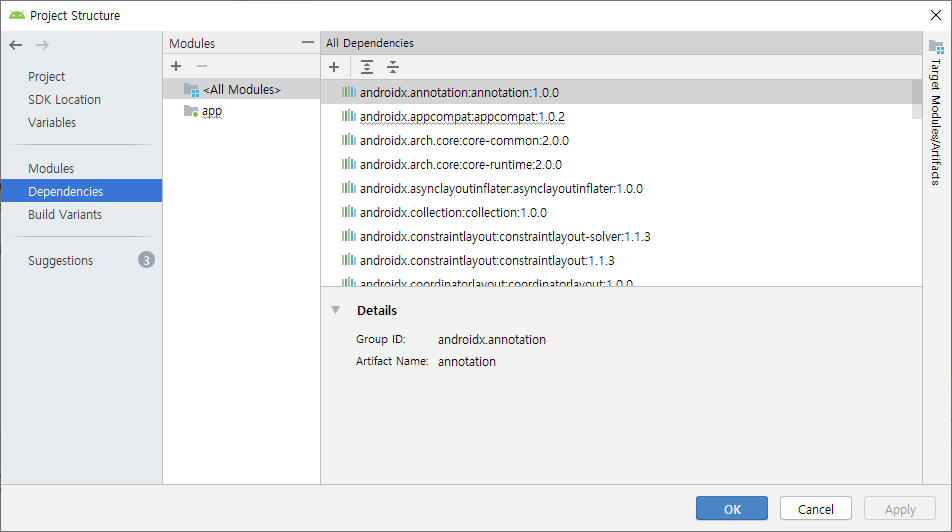The width and height of the screenshot is (952, 532).
Task: Collapse the Details section triangle
Action: [336, 310]
